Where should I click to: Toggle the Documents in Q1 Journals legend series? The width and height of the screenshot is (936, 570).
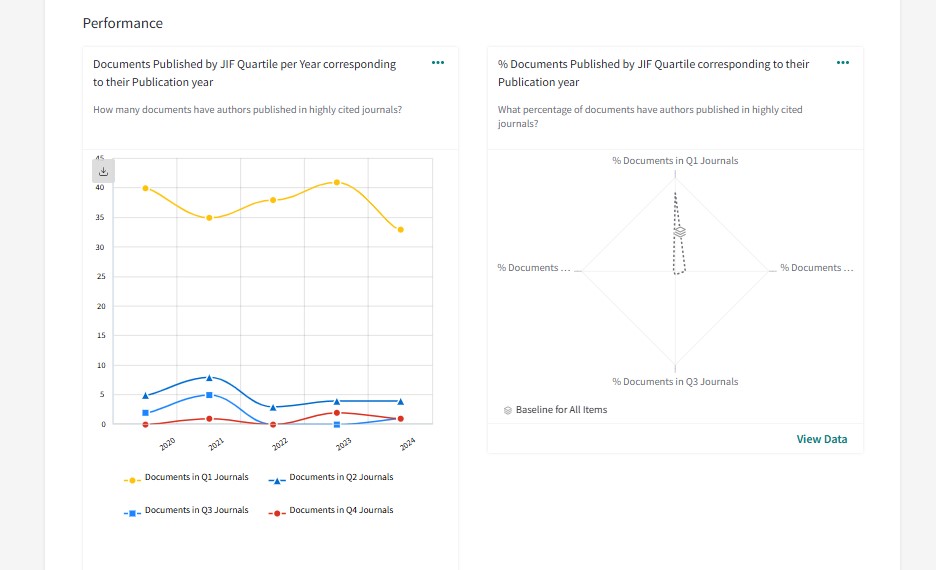click(196, 478)
